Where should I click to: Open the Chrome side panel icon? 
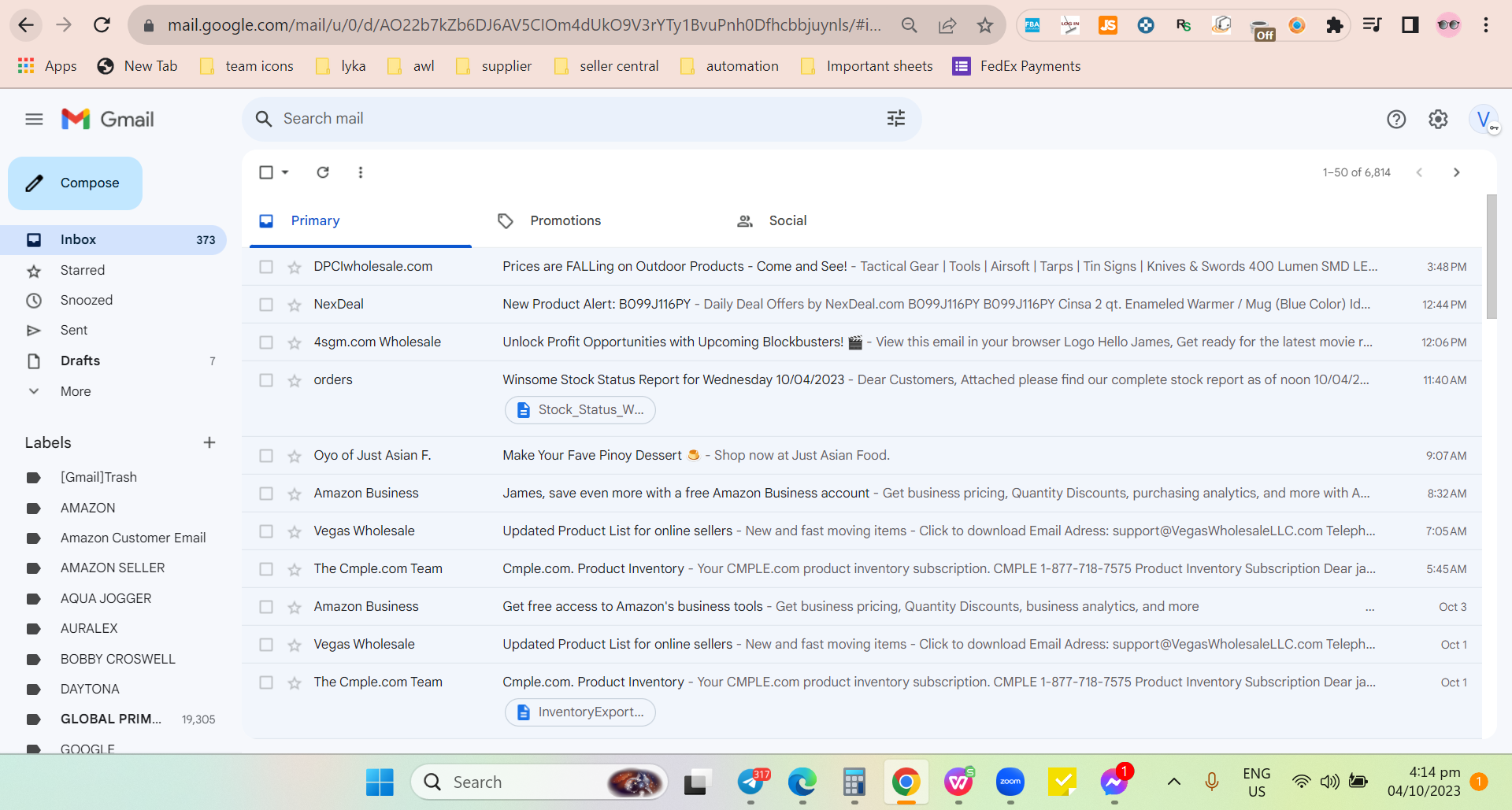(1410, 25)
